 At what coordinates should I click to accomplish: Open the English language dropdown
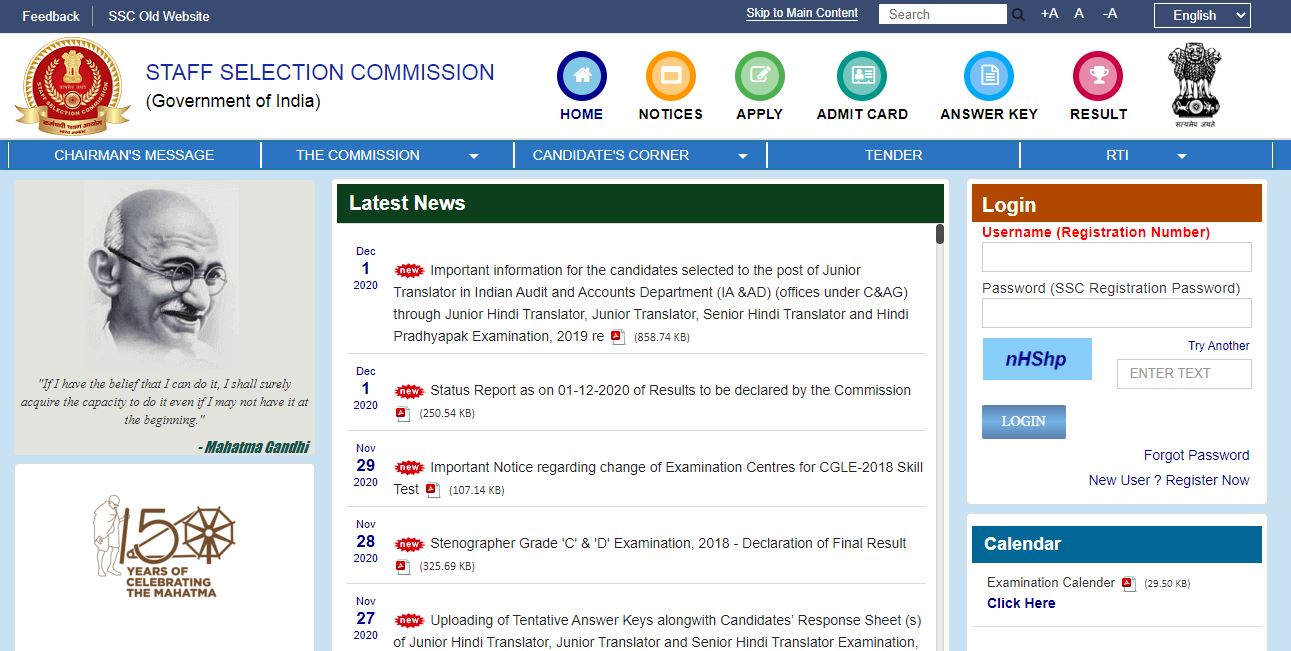[1202, 15]
